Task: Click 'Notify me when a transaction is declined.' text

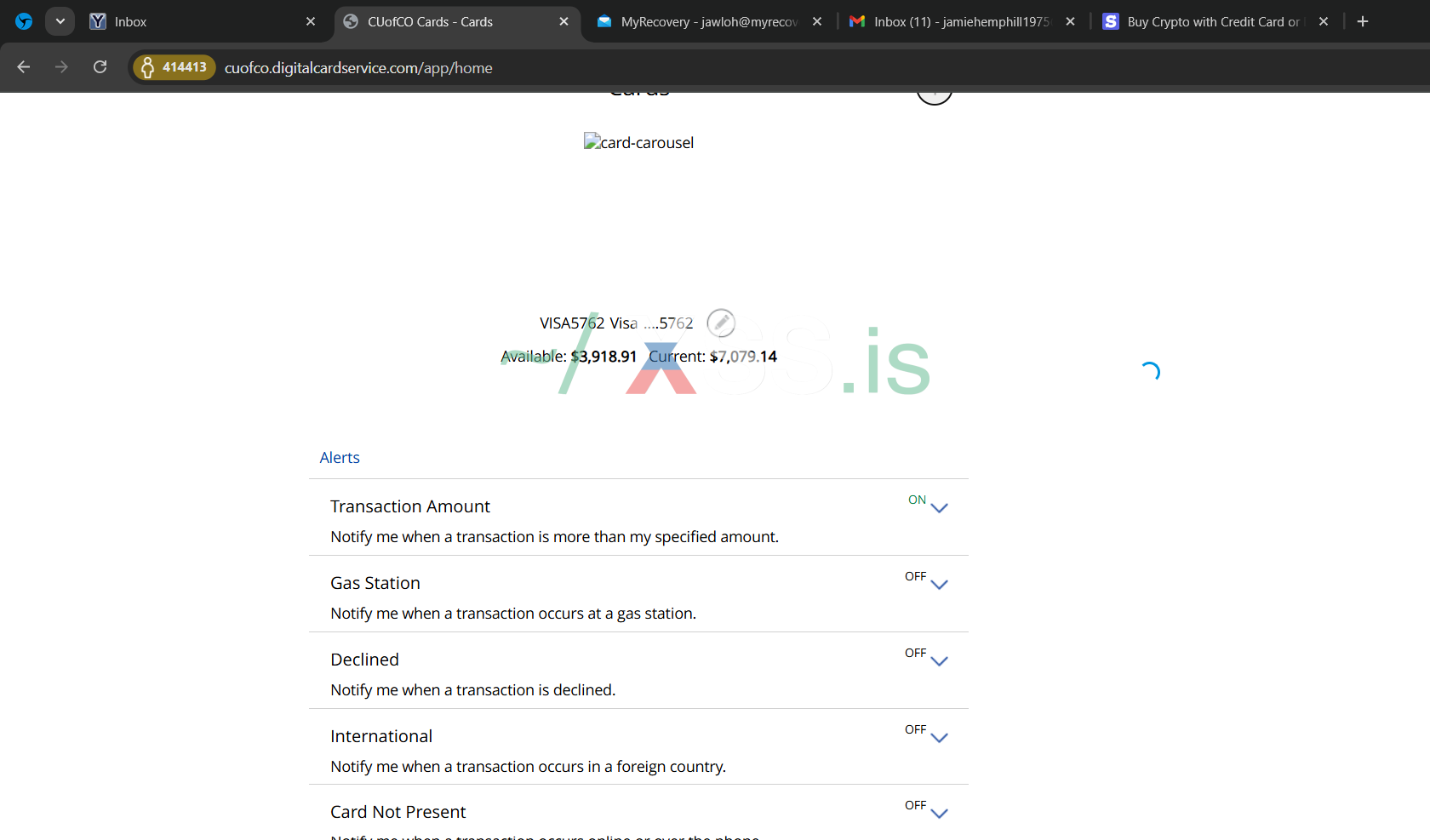Action: coord(472,690)
